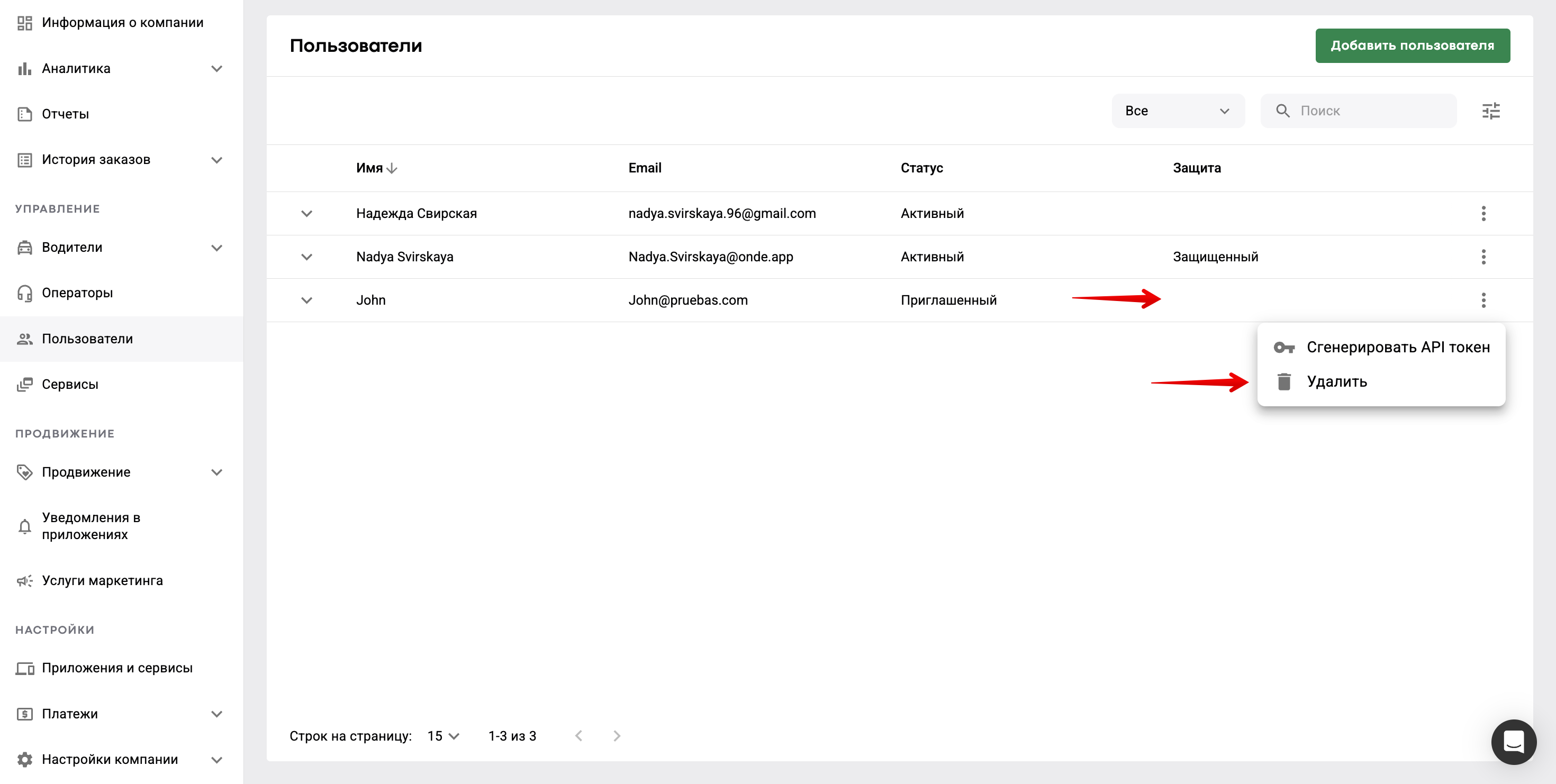Choose Удалить from the context menu
The height and width of the screenshot is (784, 1556).
pos(1336,381)
